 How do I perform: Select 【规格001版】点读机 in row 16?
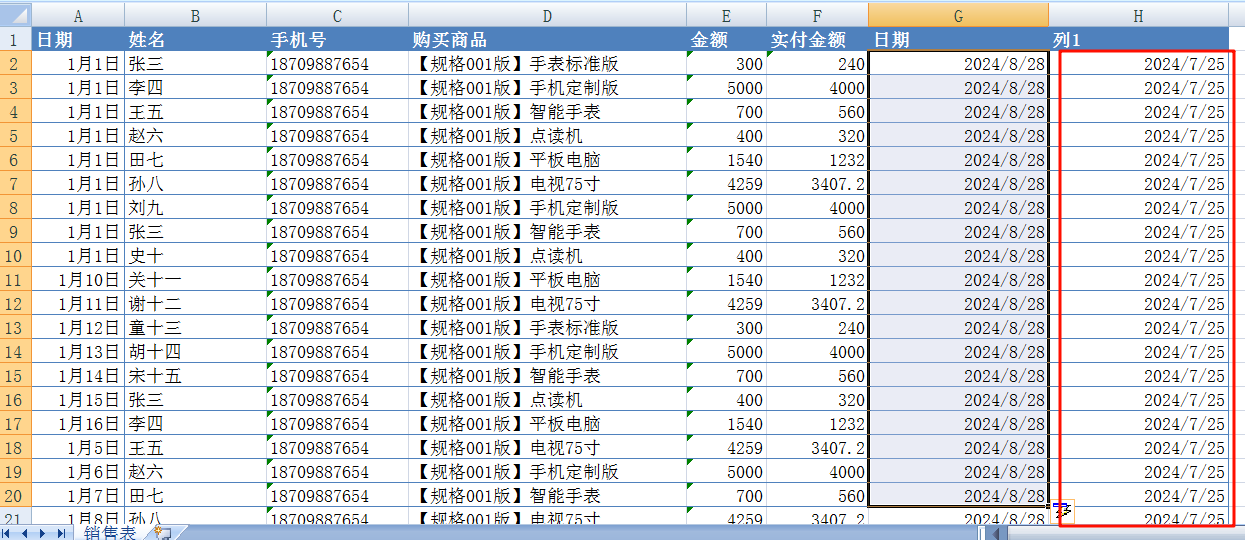click(x=547, y=400)
